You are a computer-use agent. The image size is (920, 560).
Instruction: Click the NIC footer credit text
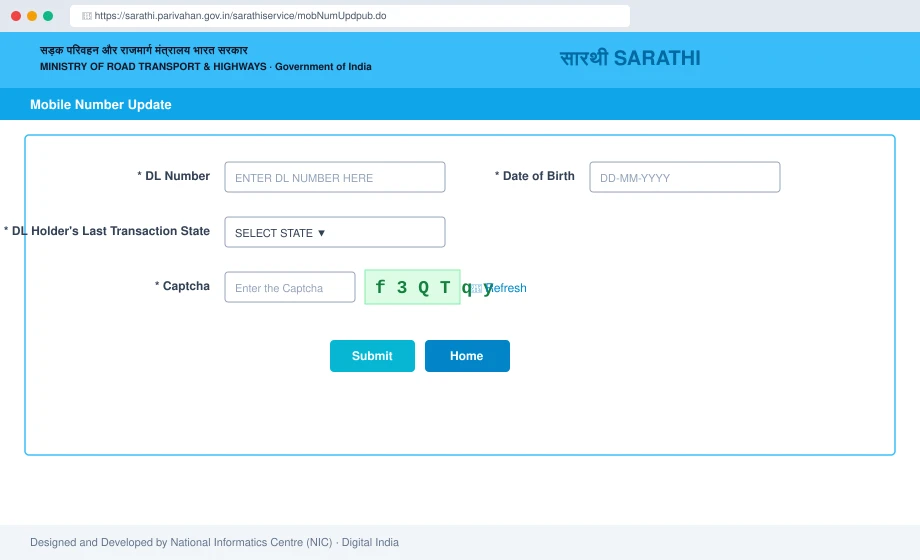(x=214, y=542)
